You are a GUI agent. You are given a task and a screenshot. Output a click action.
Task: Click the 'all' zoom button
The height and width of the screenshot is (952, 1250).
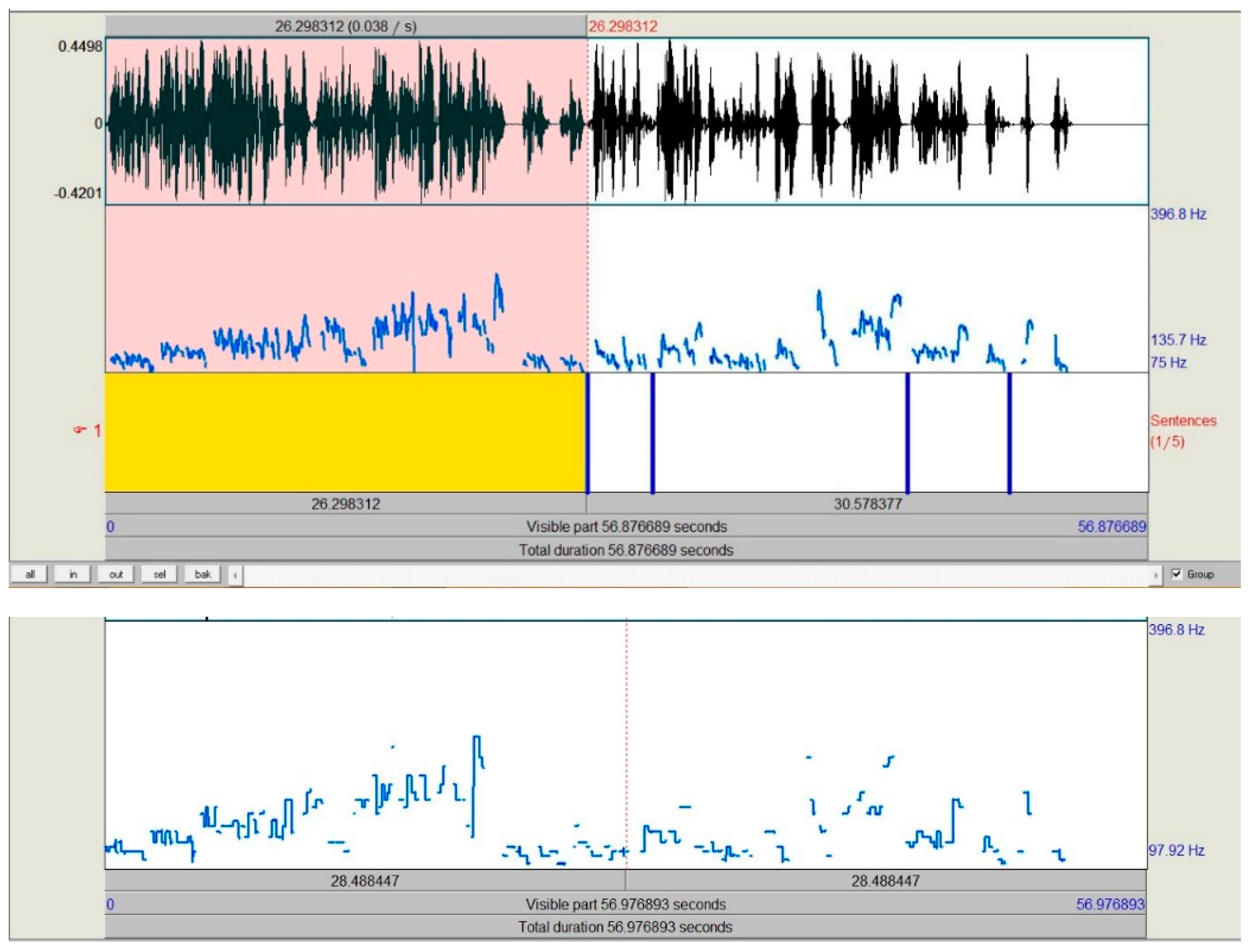pyautogui.click(x=30, y=574)
